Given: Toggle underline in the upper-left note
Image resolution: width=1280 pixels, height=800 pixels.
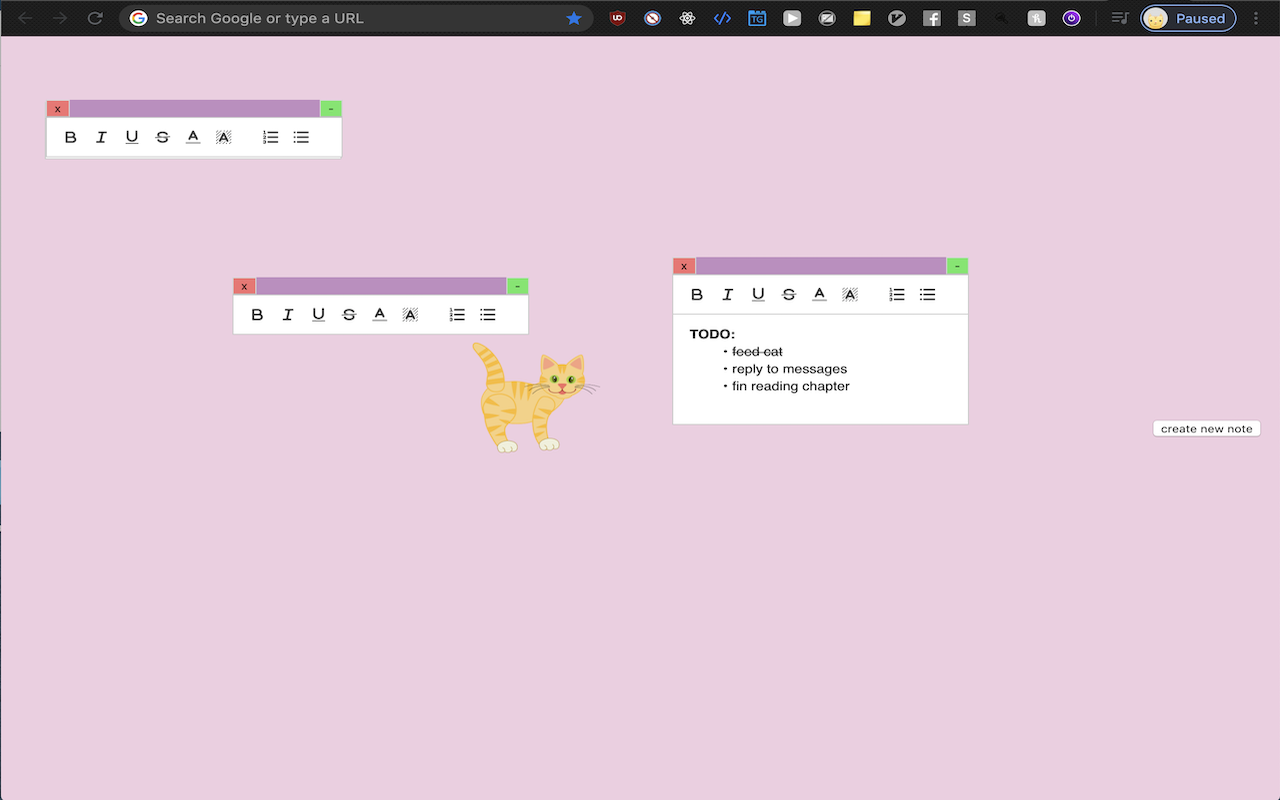Looking at the screenshot, I should (132, 137).
